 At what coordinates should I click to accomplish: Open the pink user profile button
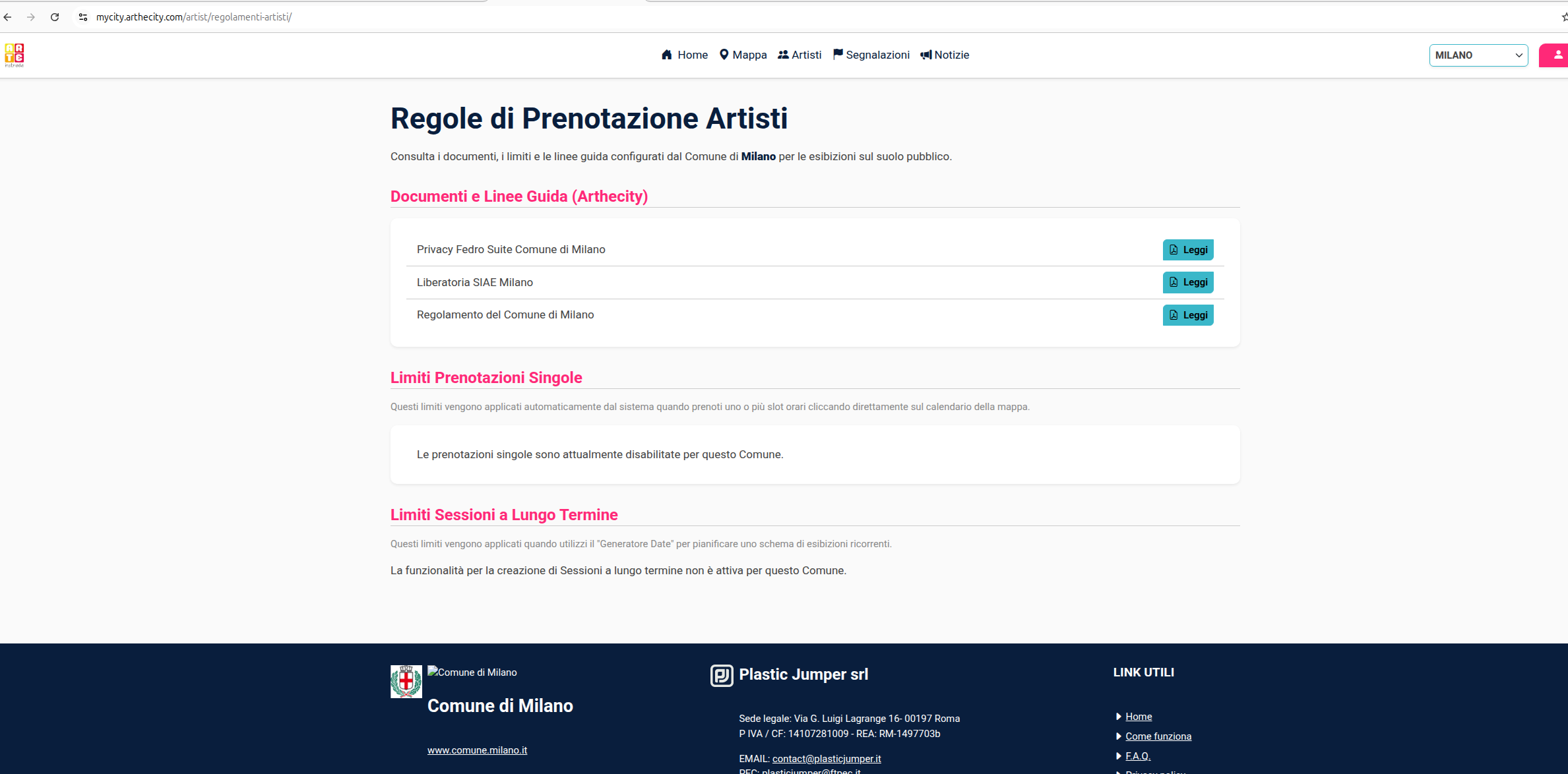click(x=1554, y=55)
